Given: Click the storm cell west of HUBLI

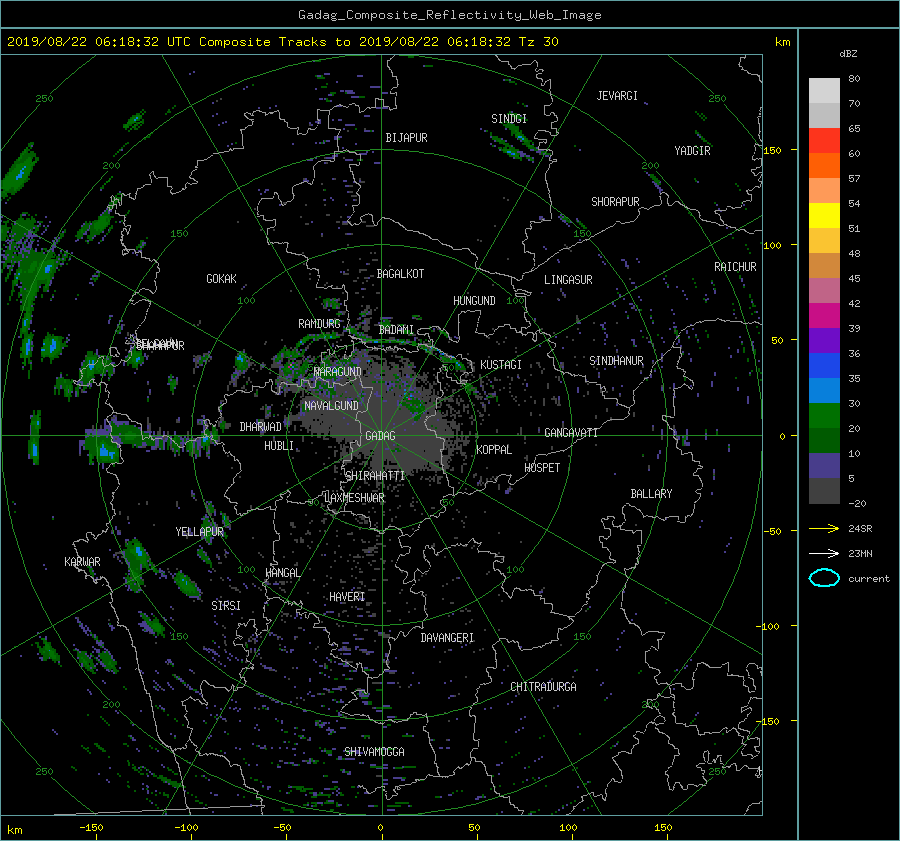Looking at the screenshot, I should [x=106, y=452].
